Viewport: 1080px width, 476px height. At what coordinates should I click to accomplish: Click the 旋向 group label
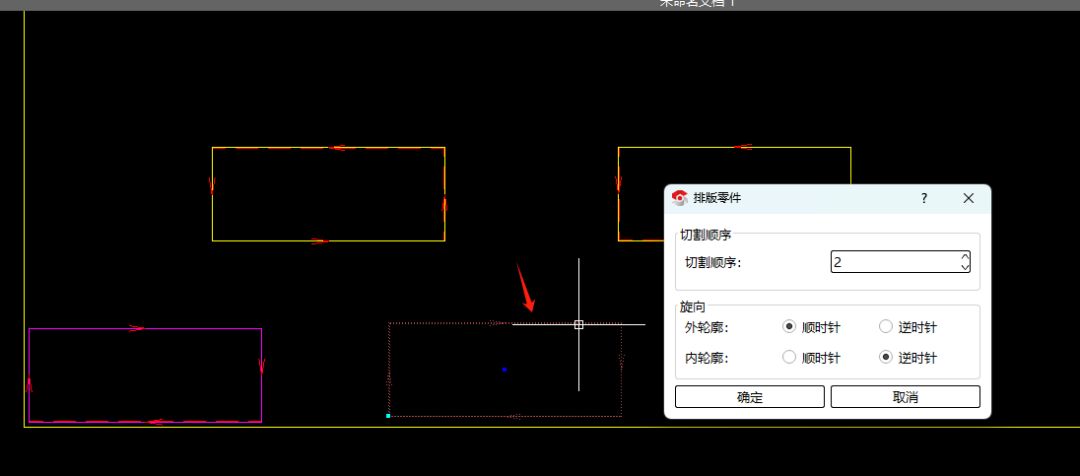click(x=692, y=307)
